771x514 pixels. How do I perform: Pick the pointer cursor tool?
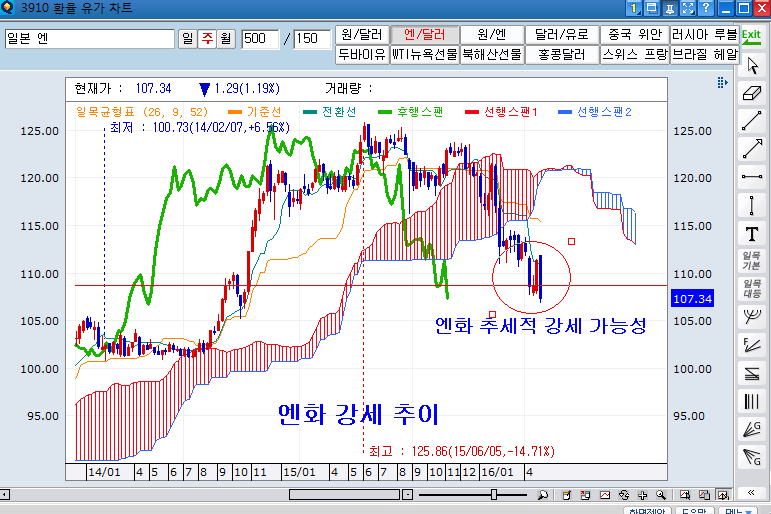752,66
